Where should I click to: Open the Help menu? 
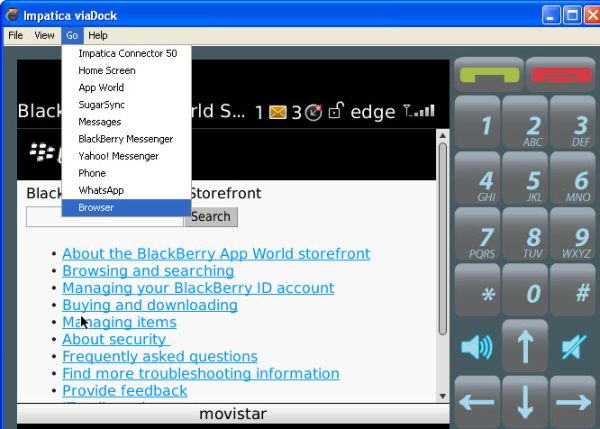coord(98,35)
